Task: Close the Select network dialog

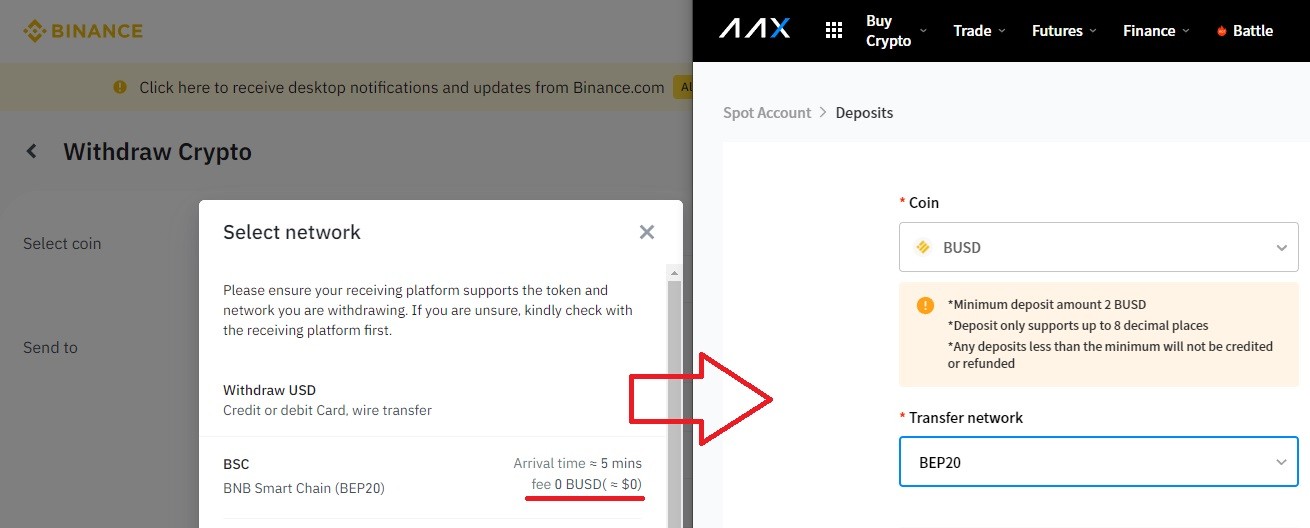Action: [647, 232]
